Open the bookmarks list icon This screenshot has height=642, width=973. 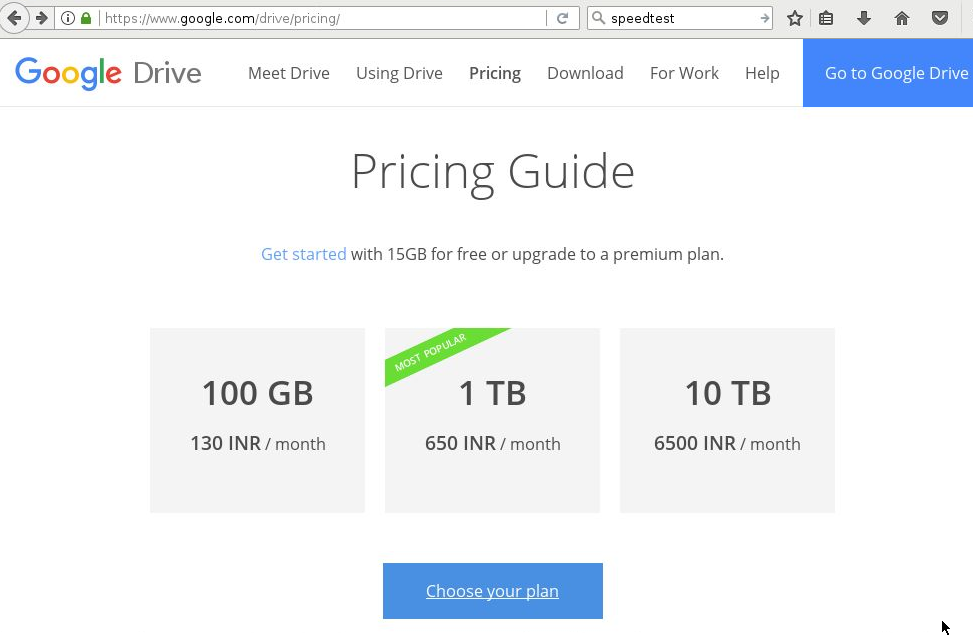826,19
